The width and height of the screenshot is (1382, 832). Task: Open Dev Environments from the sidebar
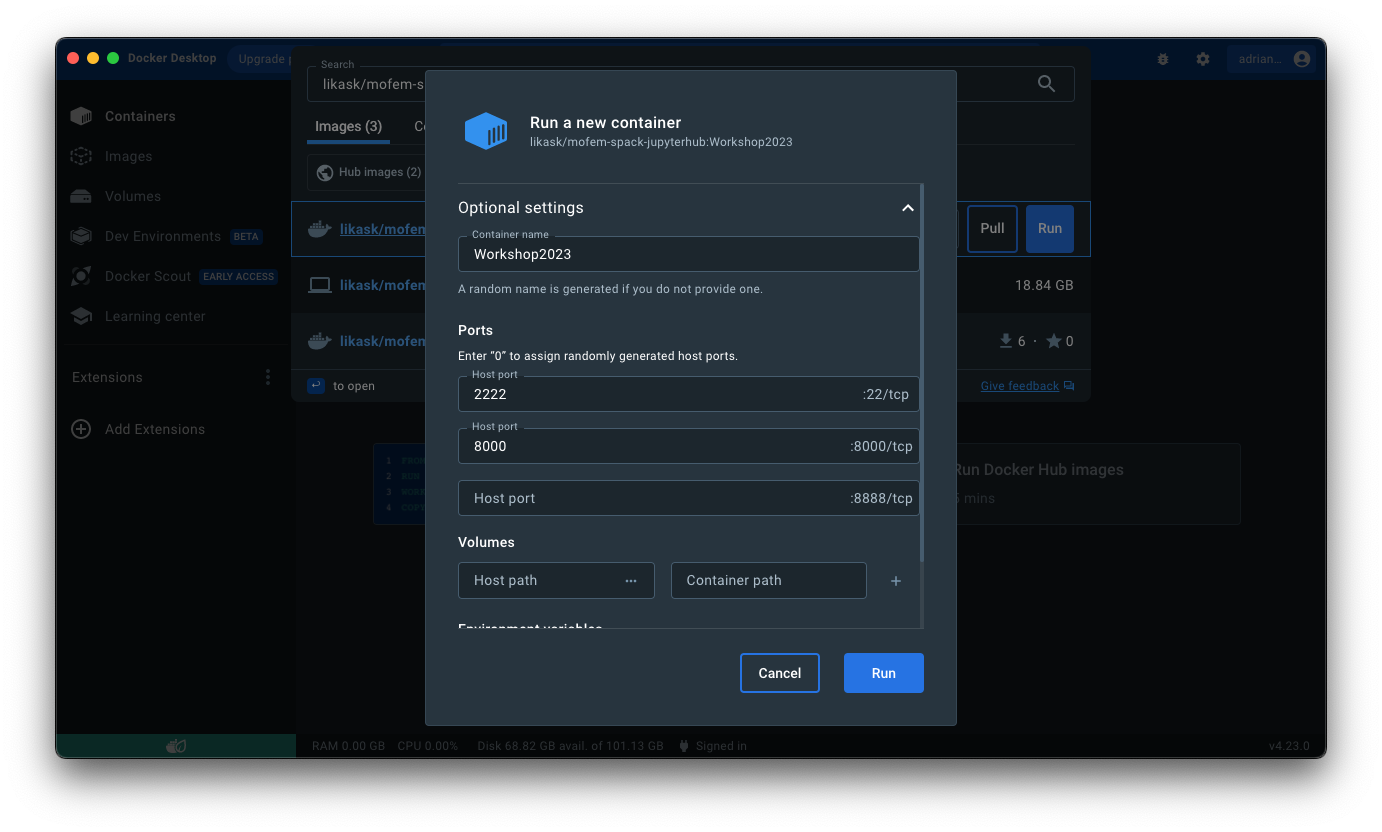click(x=81, y=236)
